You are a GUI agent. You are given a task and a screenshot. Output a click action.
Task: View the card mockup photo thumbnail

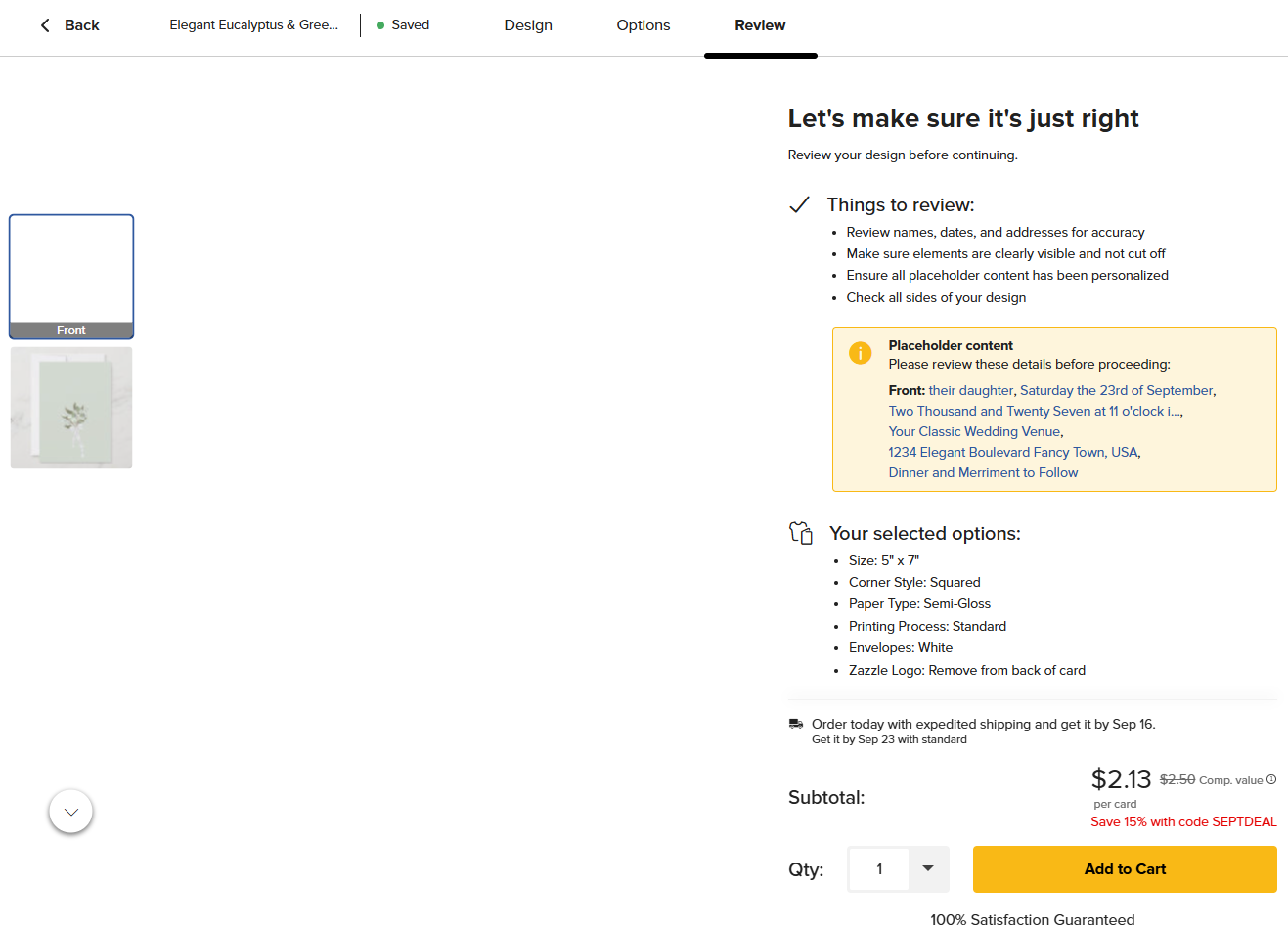[71, 408]
